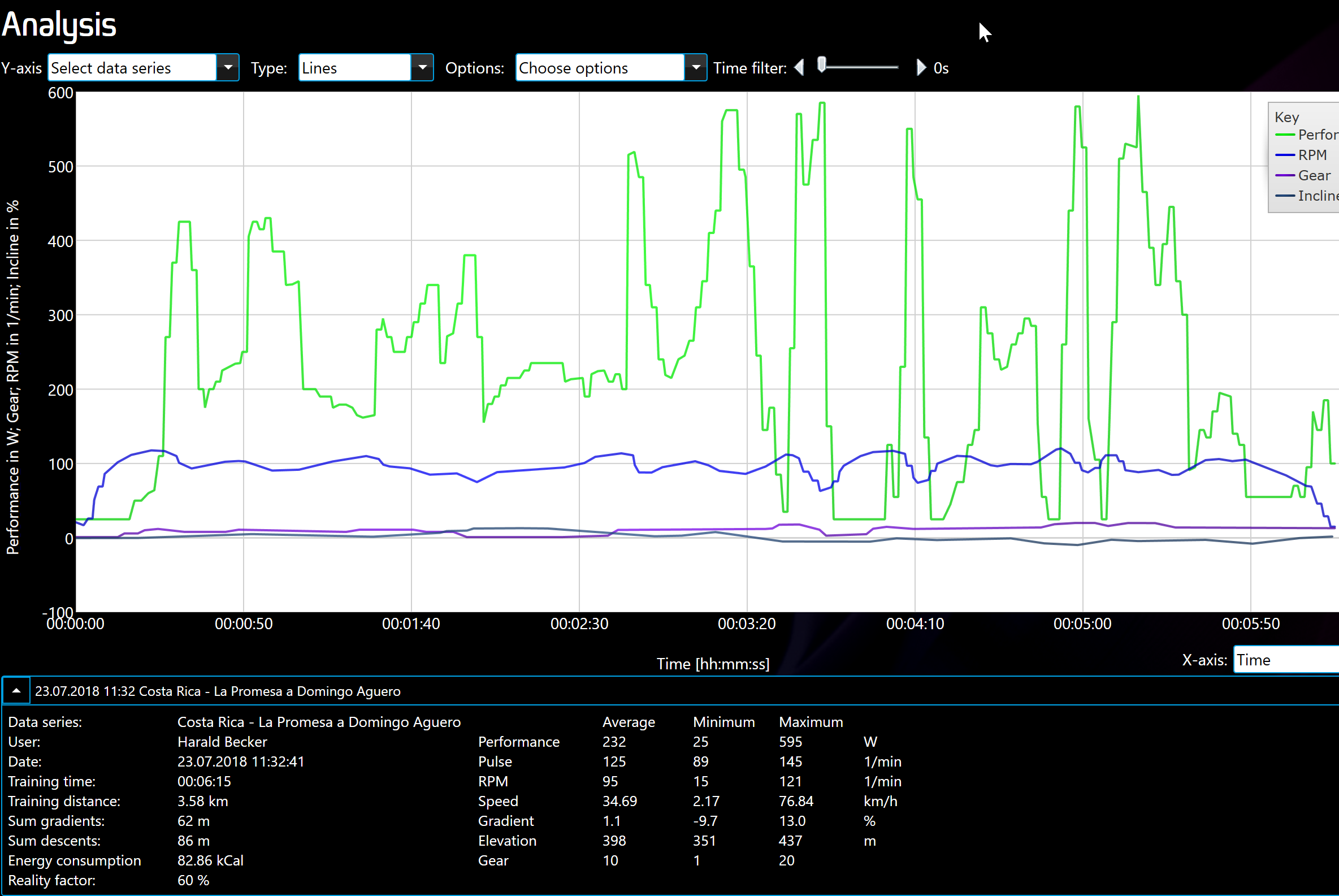Click the maximum gear value '20'

tap(787, 860)
